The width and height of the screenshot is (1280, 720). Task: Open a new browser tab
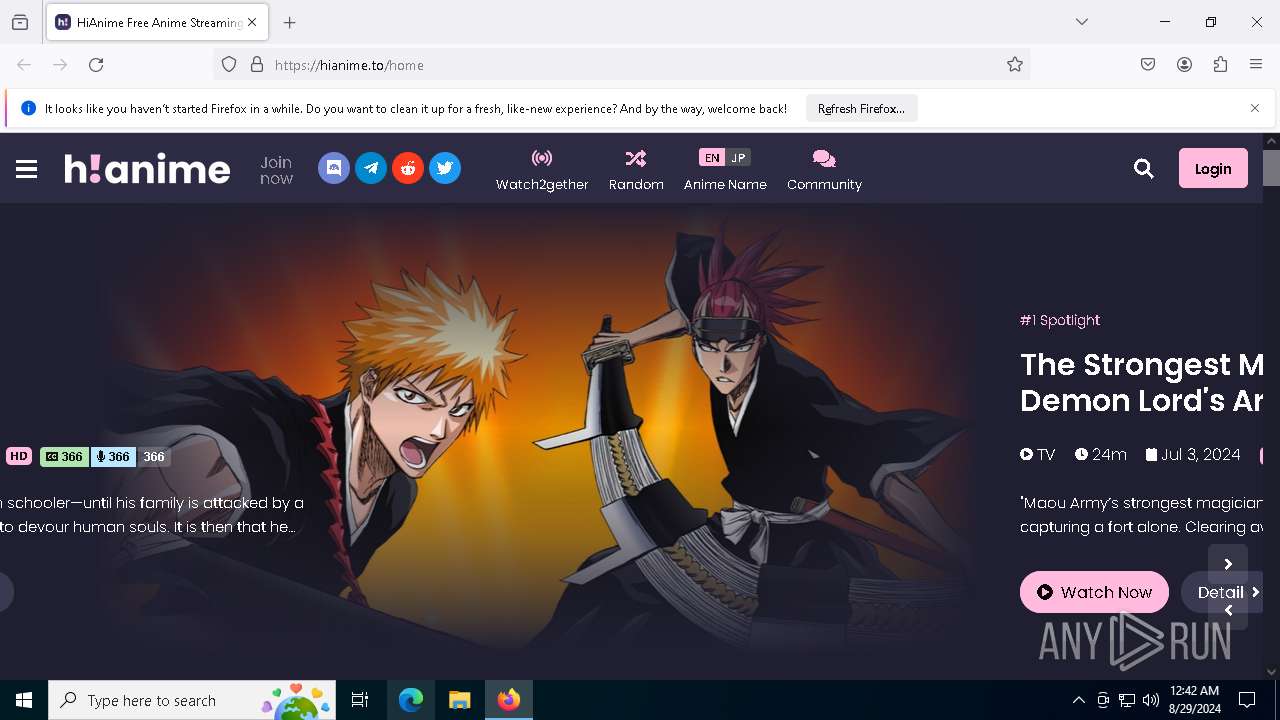(290, 22)
